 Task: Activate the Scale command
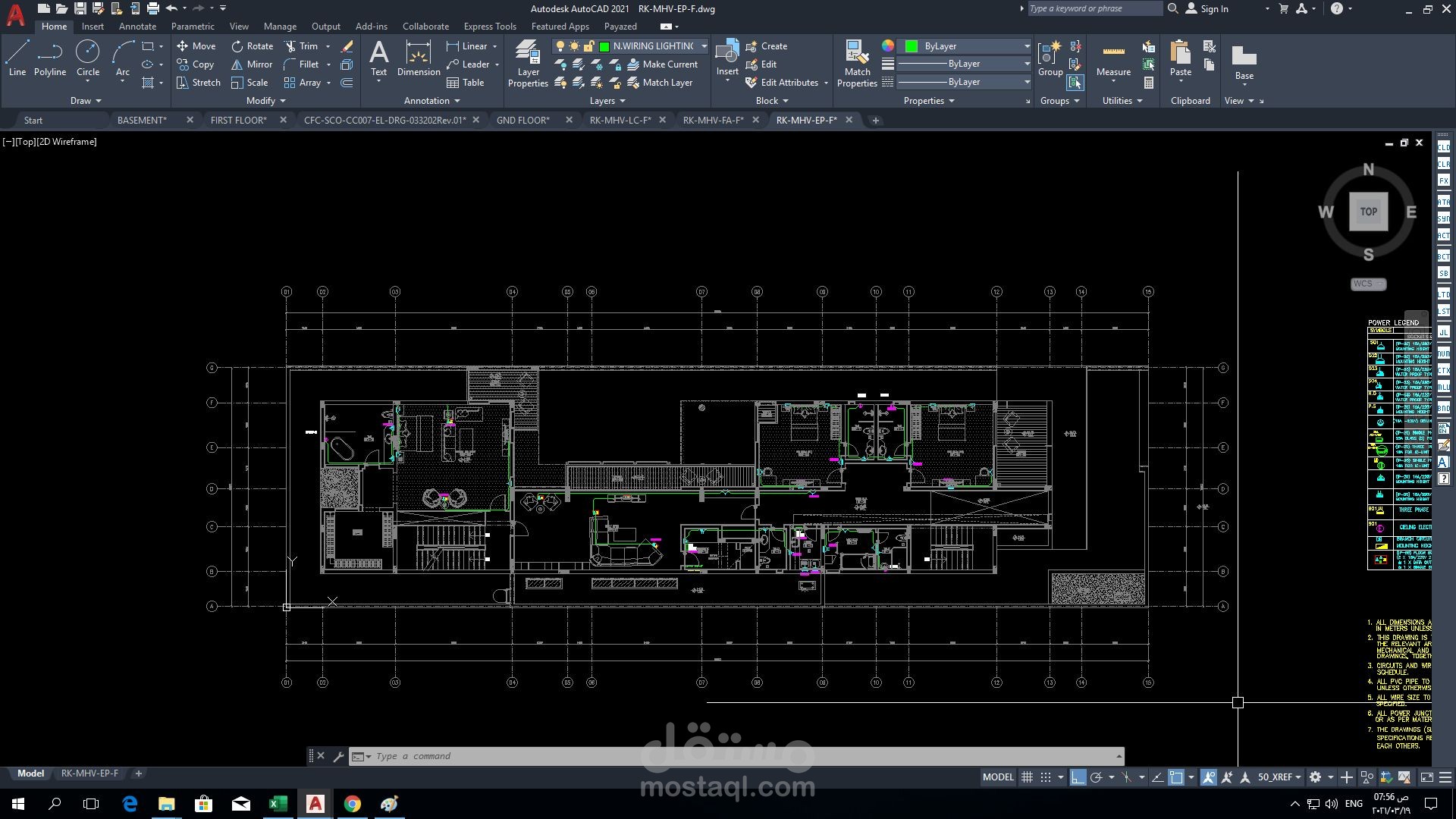click(x=249, y=83)
